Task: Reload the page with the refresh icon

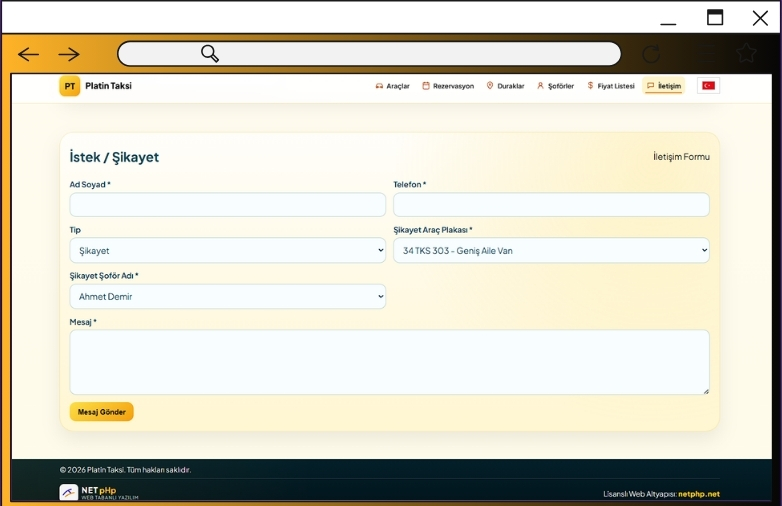Action: [x=651, y=54]
